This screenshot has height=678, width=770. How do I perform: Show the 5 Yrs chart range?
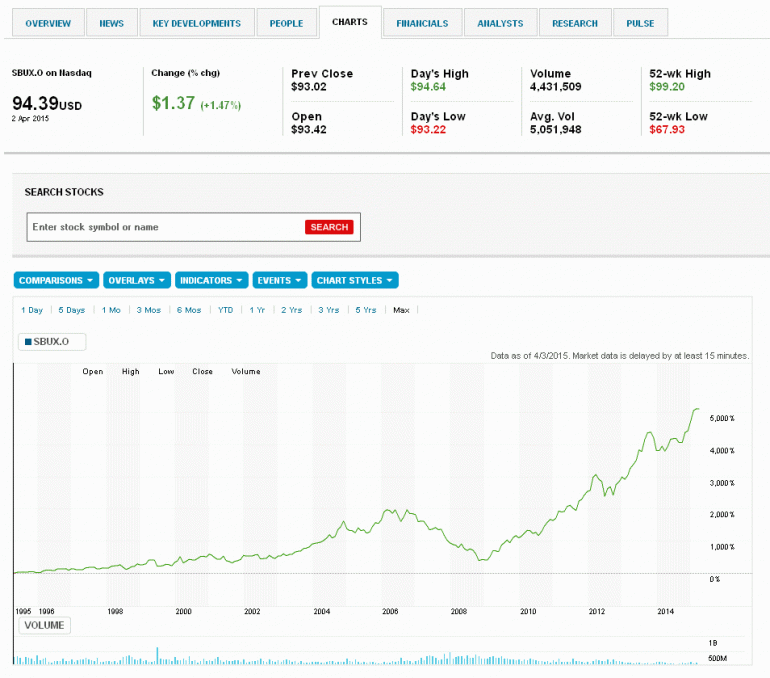point(365,310)
